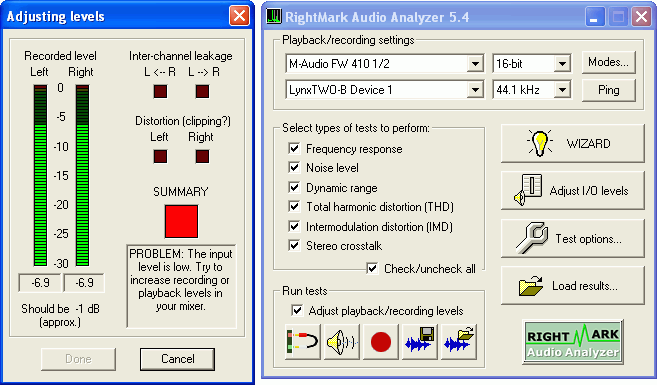The width and height of the screenshot is (657, 385).
Task: Toggle Intermodulation distortion (IMD) checkbox
Action: pos(294,226)
